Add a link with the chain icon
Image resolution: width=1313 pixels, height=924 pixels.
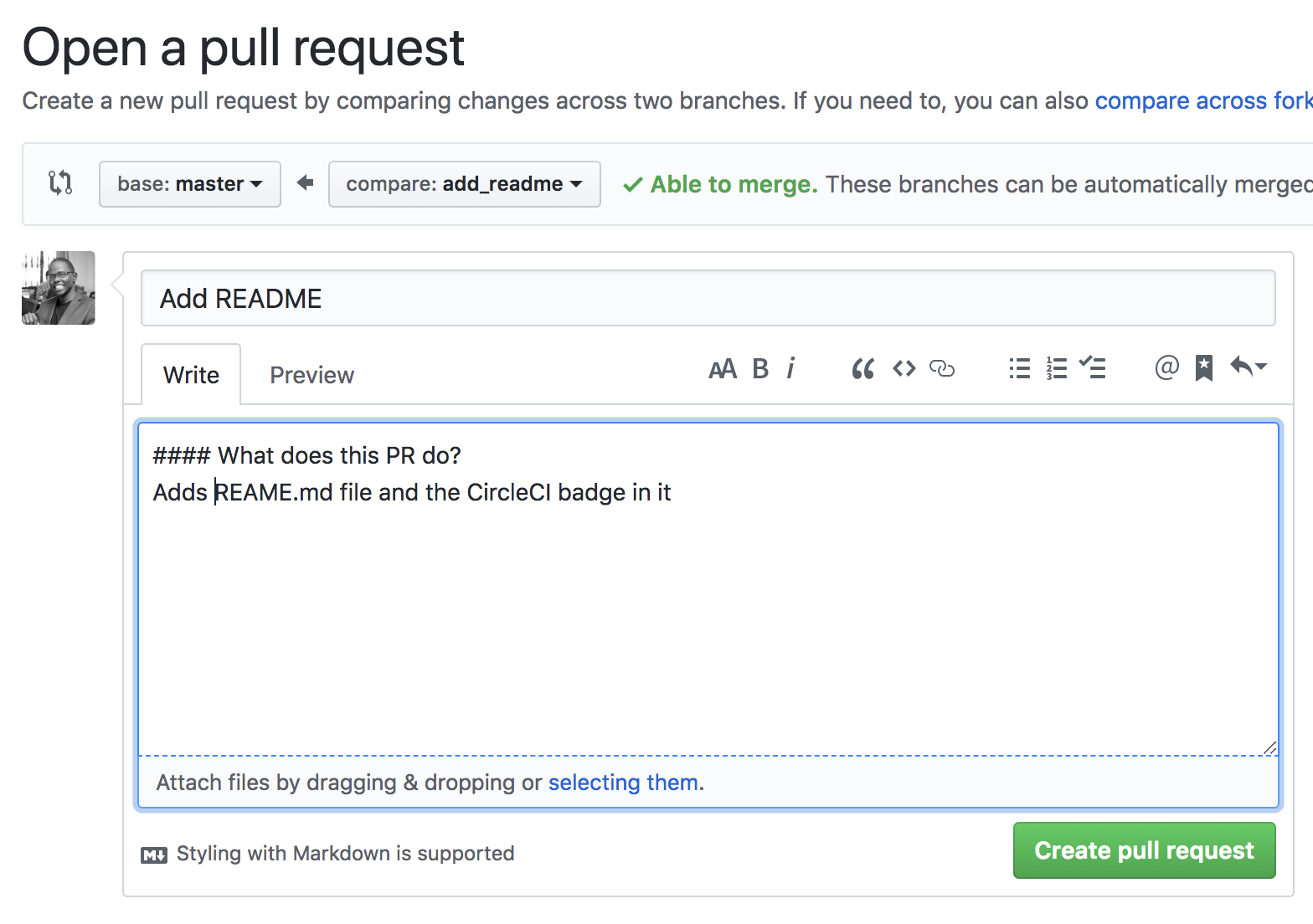[942, 368]
